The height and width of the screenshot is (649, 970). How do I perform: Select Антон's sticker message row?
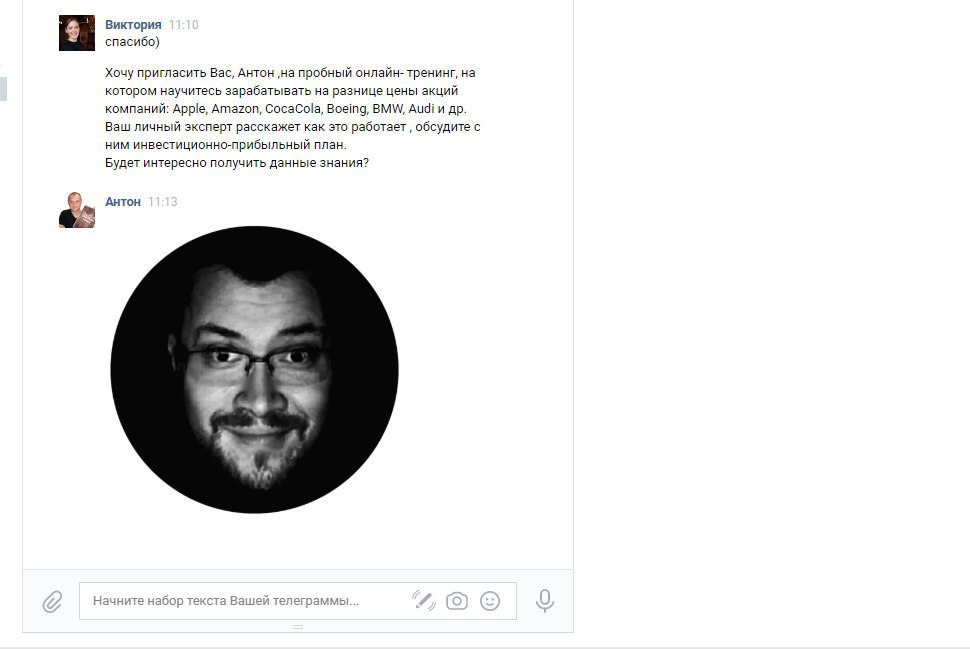click(x=298, y=353)
